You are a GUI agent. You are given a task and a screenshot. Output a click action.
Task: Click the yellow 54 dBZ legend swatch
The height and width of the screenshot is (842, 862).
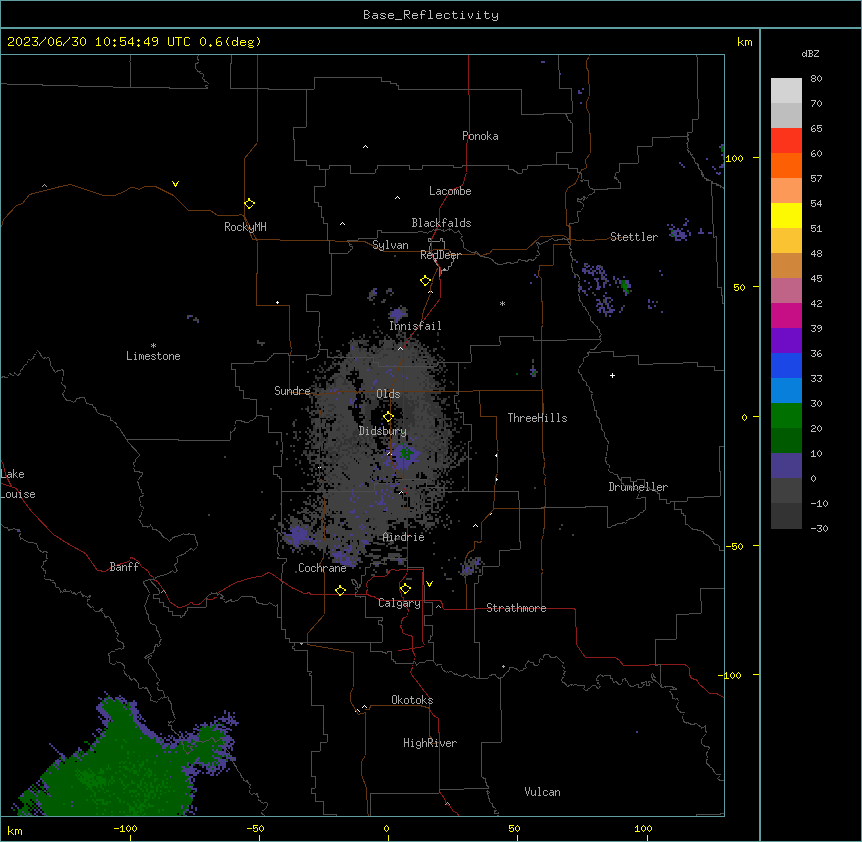[x=786, y=215]
